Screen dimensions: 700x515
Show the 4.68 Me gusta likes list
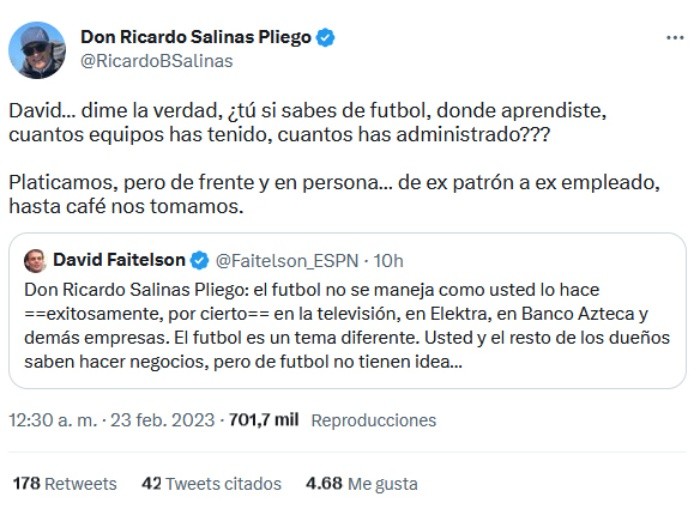361,483
